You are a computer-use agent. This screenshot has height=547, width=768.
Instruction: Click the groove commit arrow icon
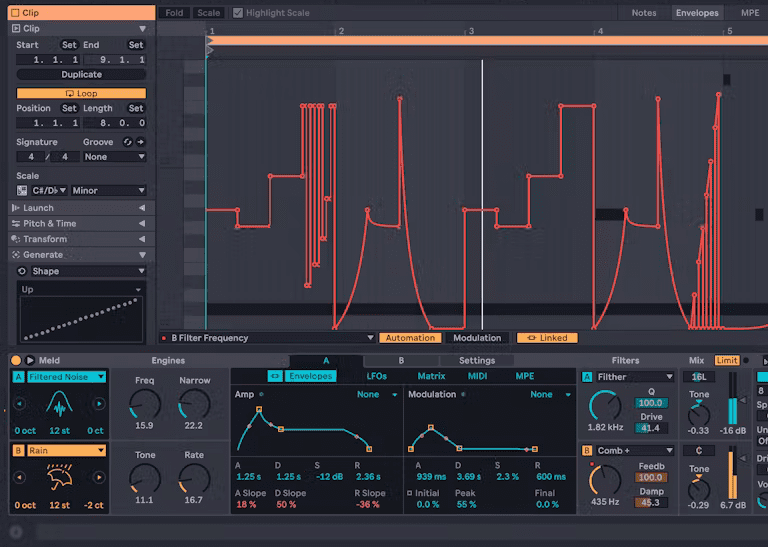click(x=141, y=142)
